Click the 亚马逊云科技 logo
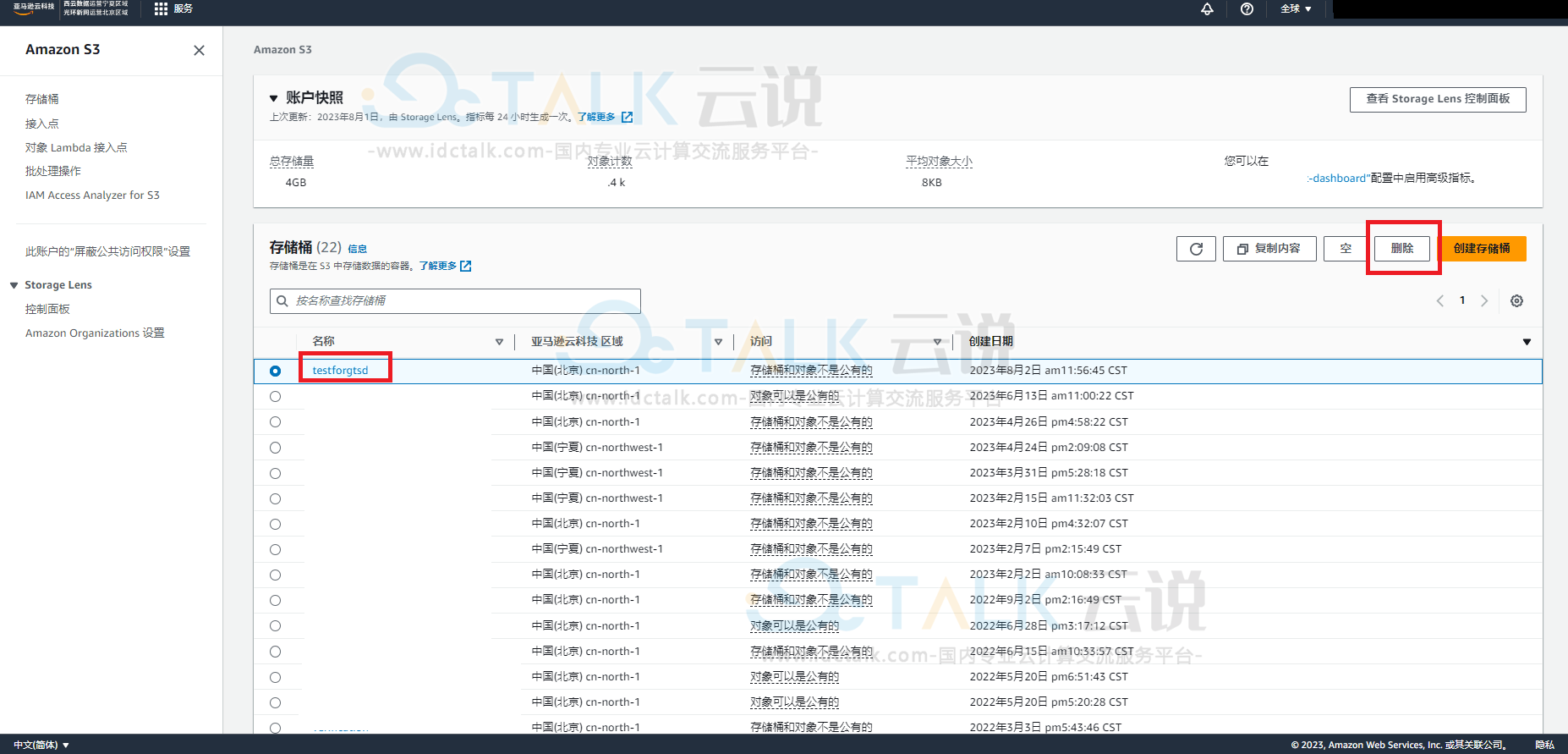The image size is (1568, 754). click(x=34, y=7)
